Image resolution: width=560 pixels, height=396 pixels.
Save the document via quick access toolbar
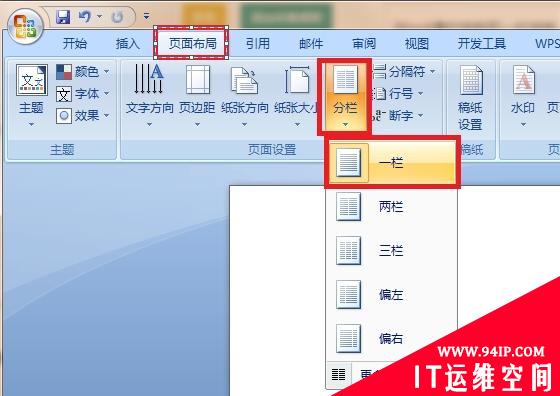click(63, 17)
